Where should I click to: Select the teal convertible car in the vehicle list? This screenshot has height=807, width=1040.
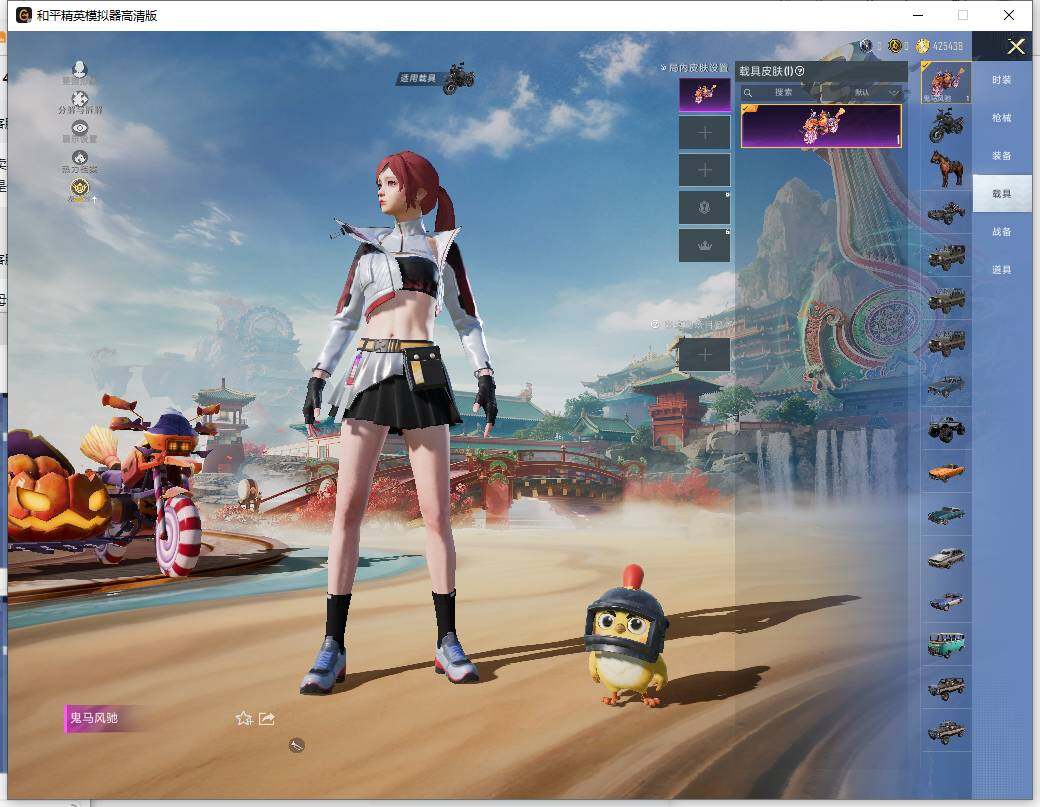946,515
